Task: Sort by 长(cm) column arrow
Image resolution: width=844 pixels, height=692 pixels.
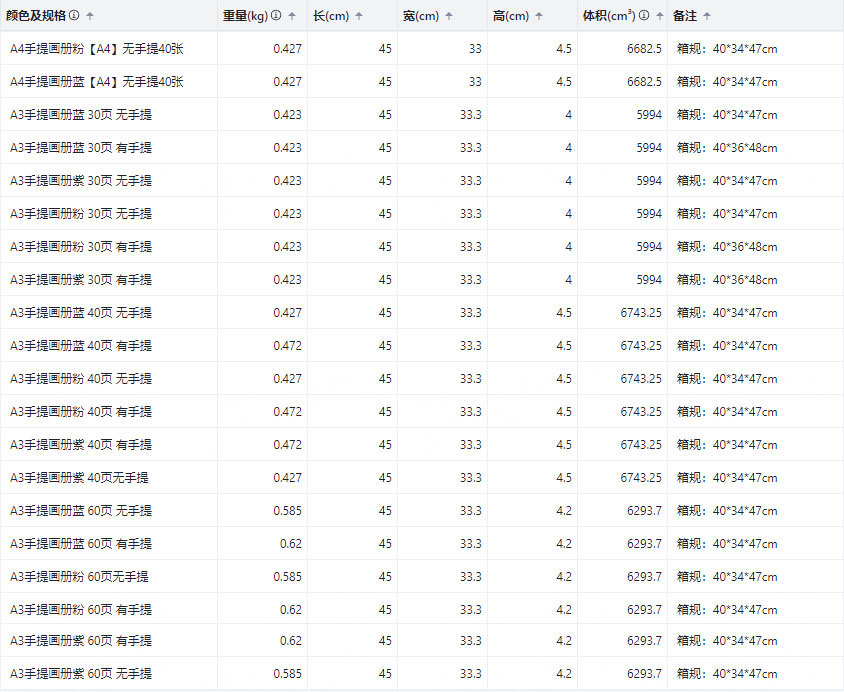Action: [x=359, y=16]
